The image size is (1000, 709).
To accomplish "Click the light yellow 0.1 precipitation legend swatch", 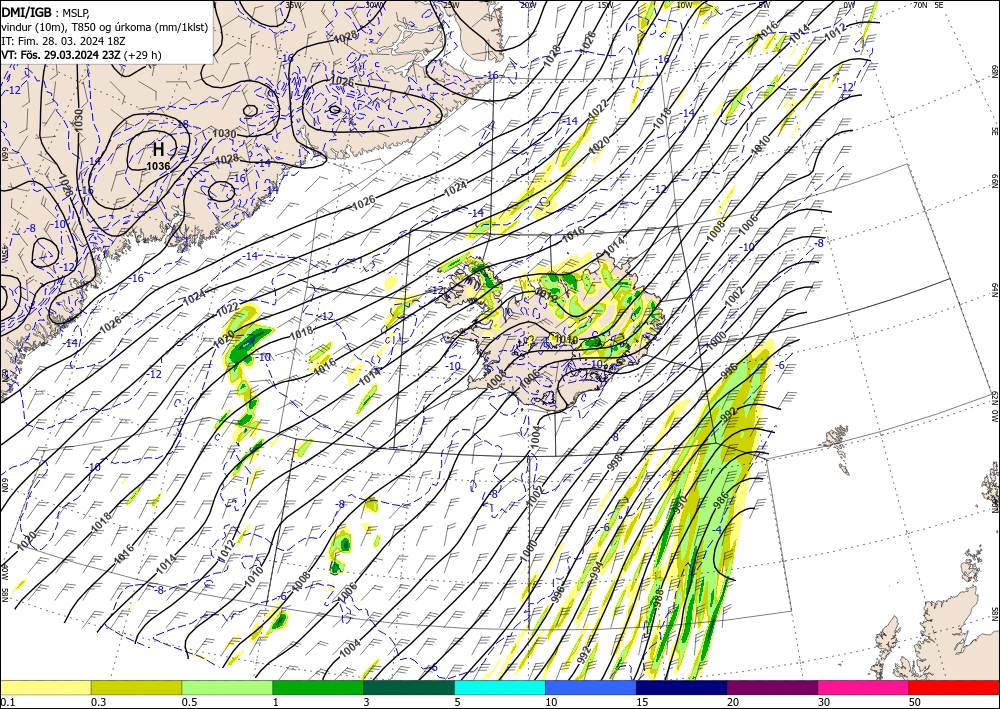I will pyautogui.click(x=46, y=687).
